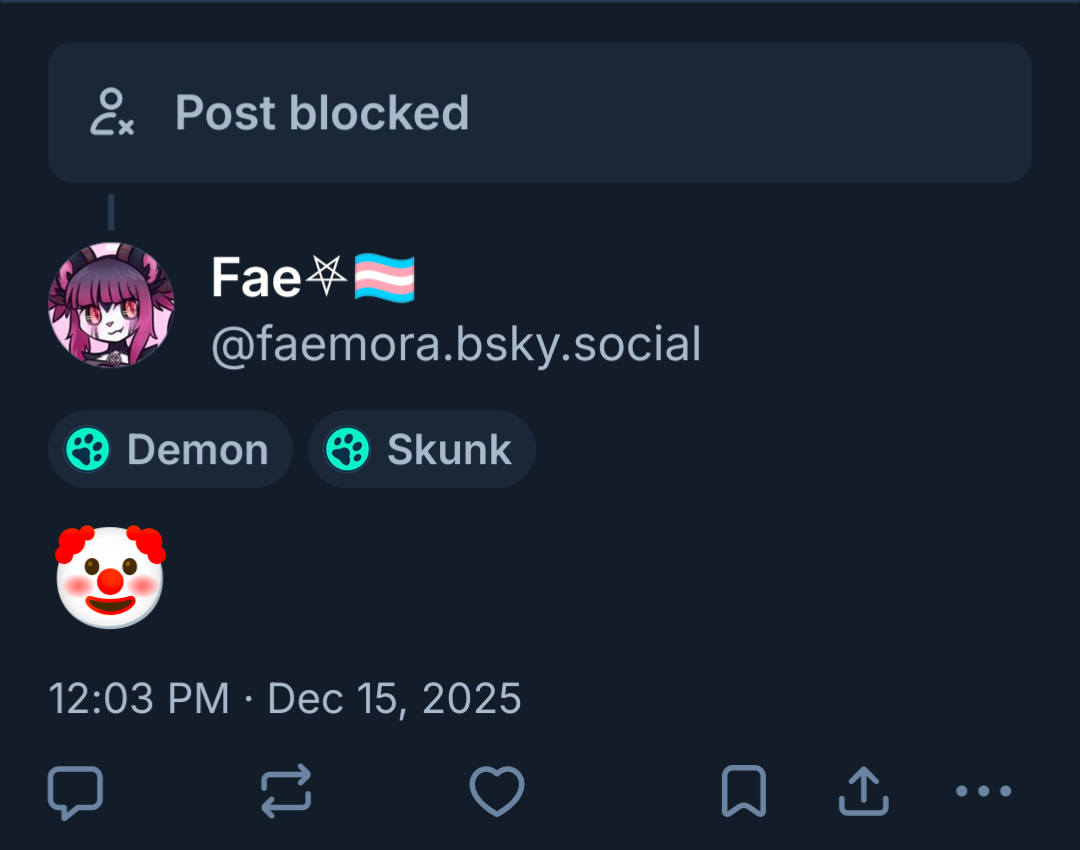Viewport: 1080px width, 850px height.
Task: View Fae's profile avatar
Action: click(111, 305)
